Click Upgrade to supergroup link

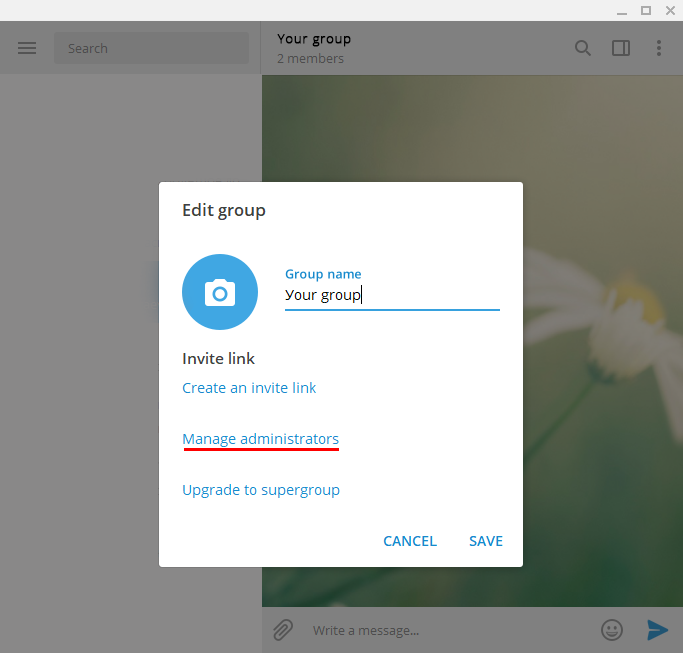261,490
